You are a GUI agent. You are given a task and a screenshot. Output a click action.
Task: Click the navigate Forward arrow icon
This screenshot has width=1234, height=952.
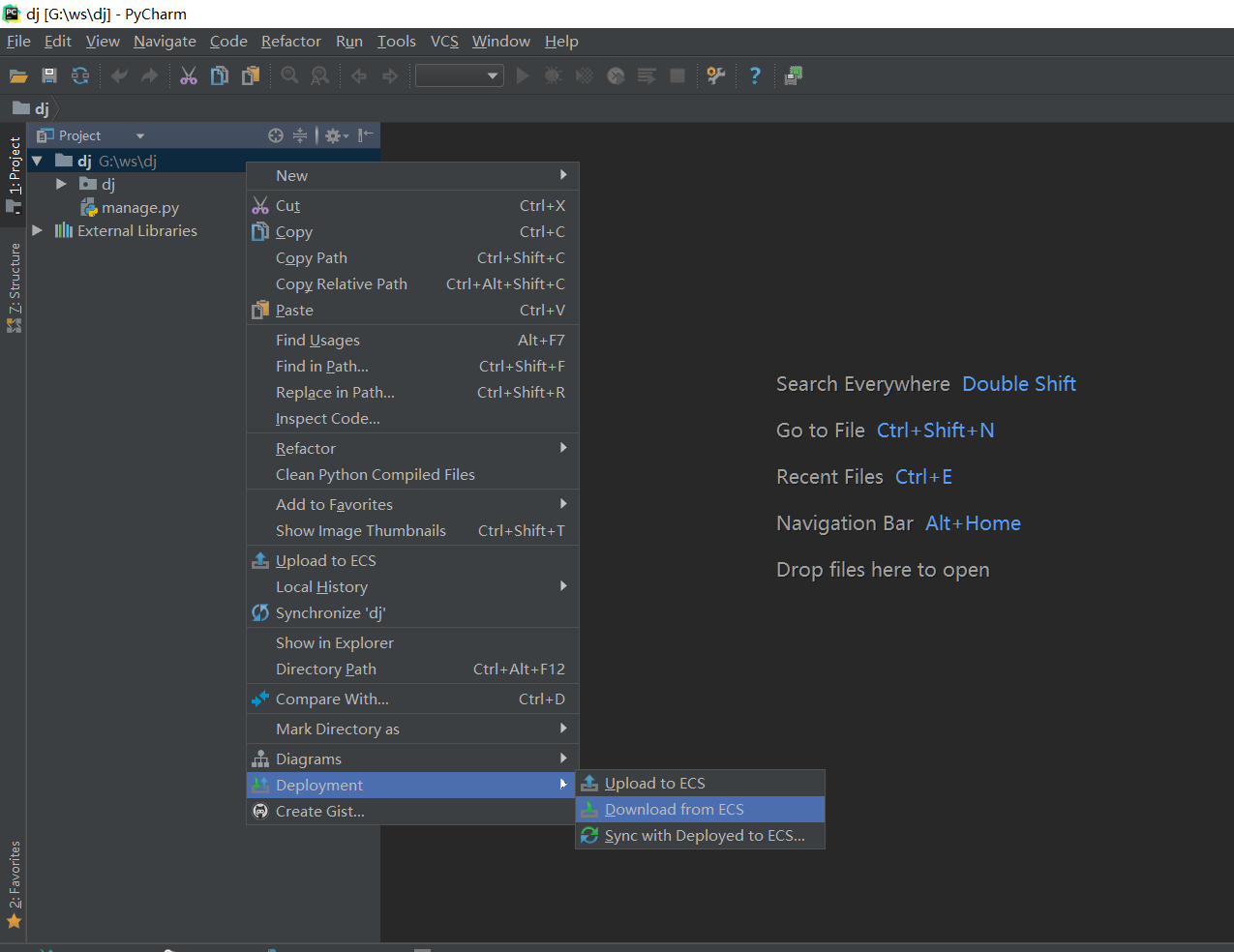pyautogui.click(x=390, y=75)
